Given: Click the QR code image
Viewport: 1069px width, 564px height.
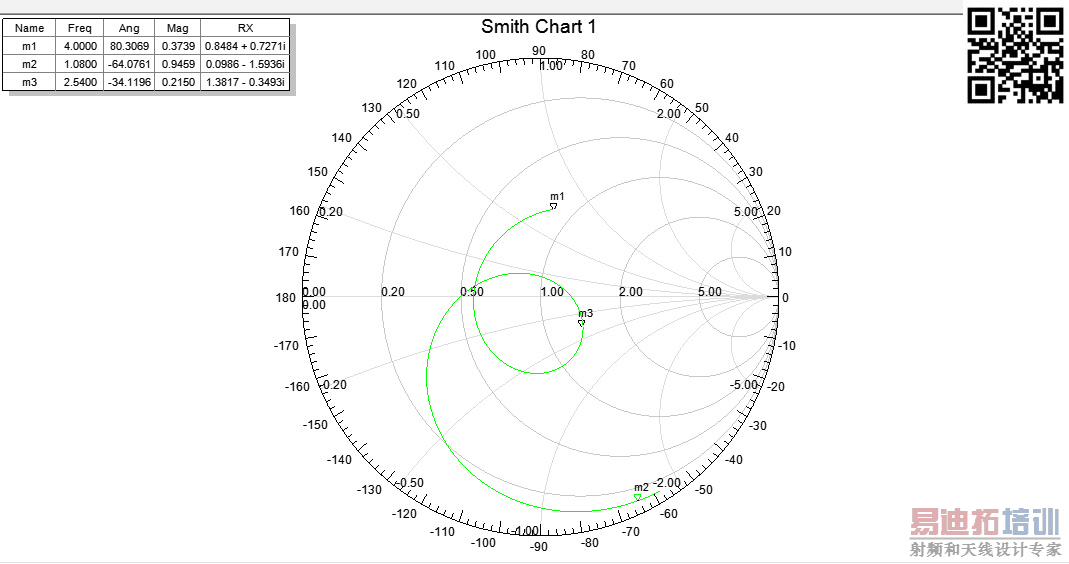Looking at the screenshot, I should tap(1015, 55).
